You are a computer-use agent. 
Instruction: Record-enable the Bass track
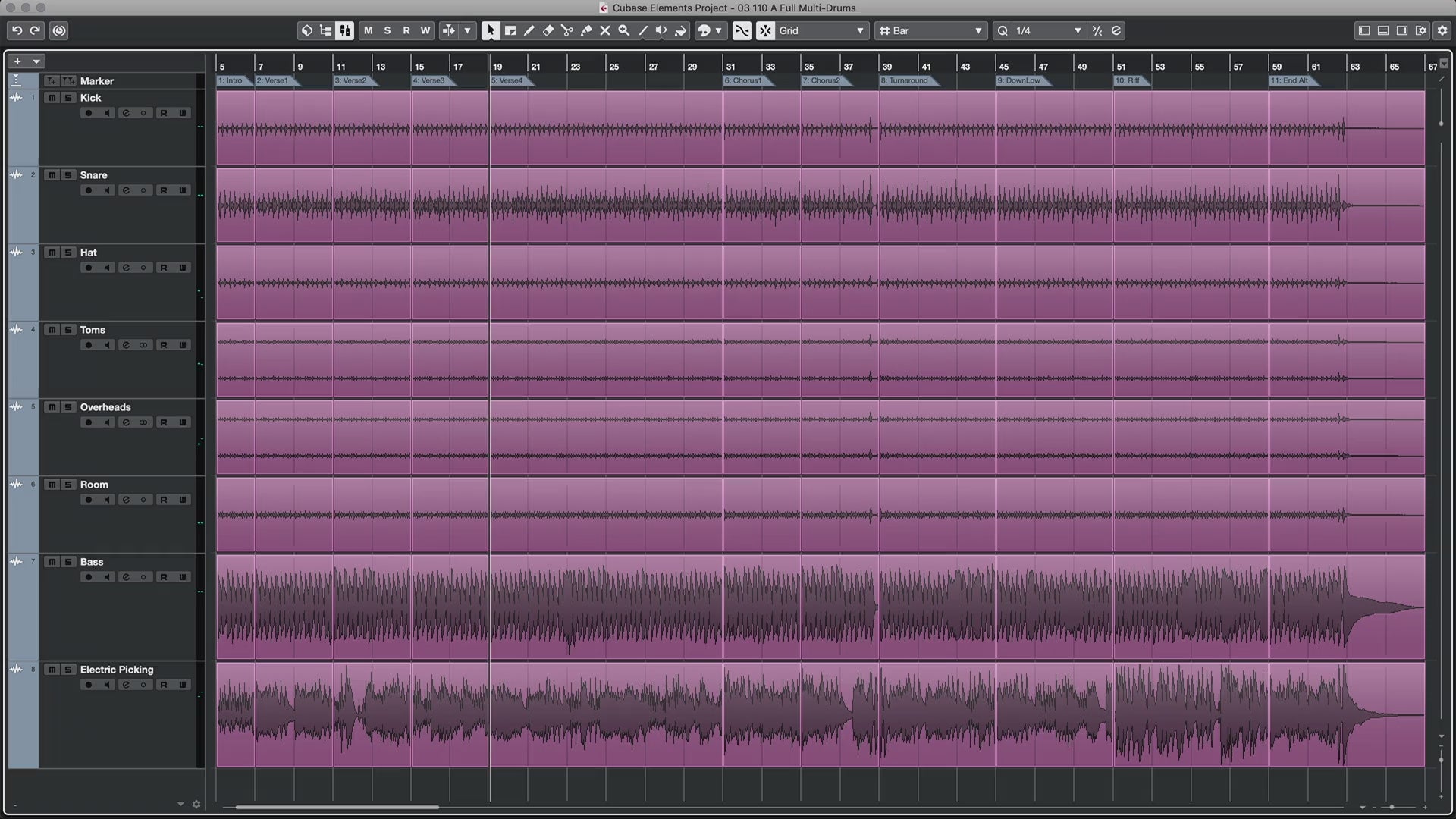(x=89, y=577)
